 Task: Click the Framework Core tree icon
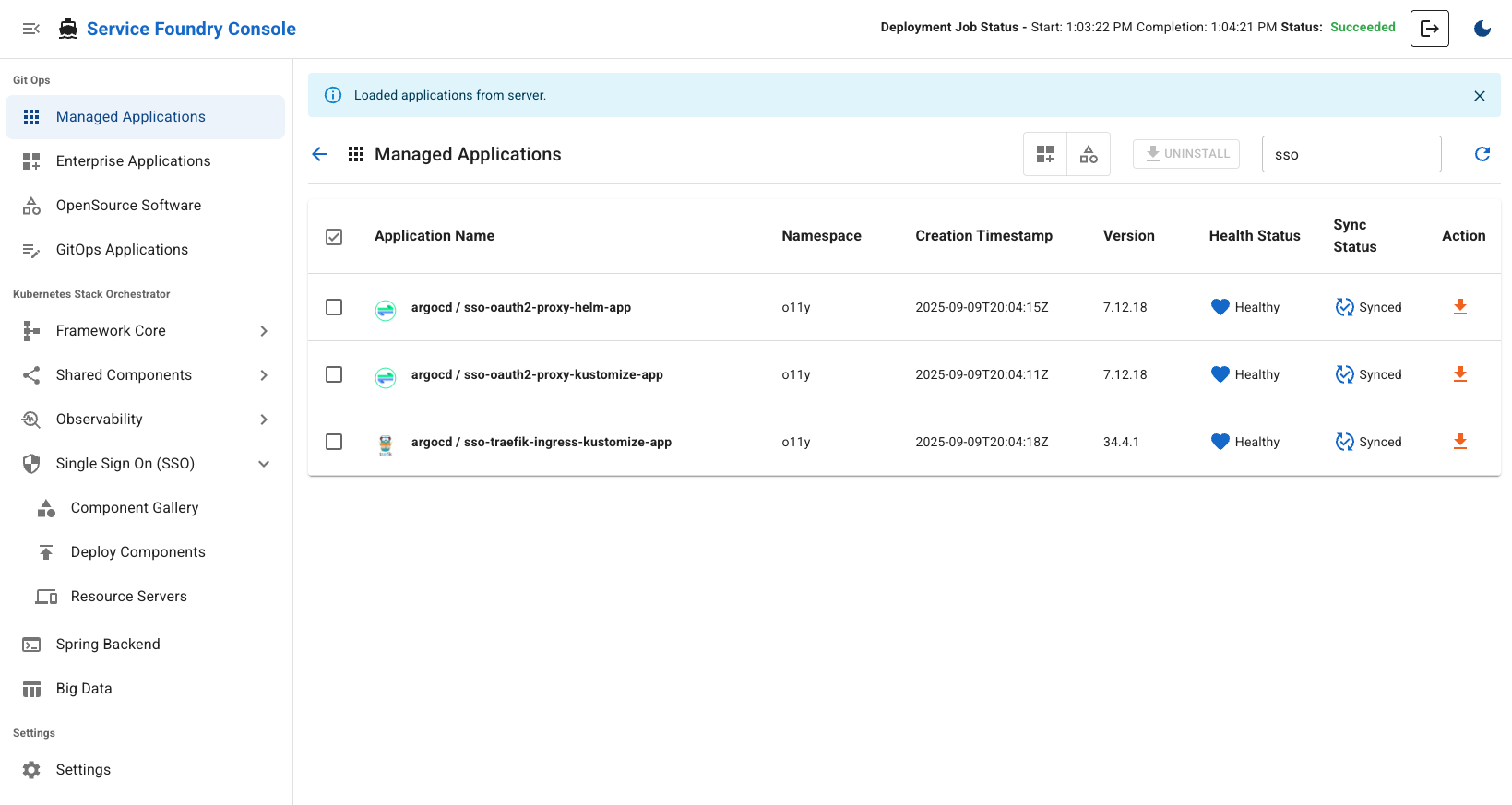pyautogui.click(x=31, y=331)
